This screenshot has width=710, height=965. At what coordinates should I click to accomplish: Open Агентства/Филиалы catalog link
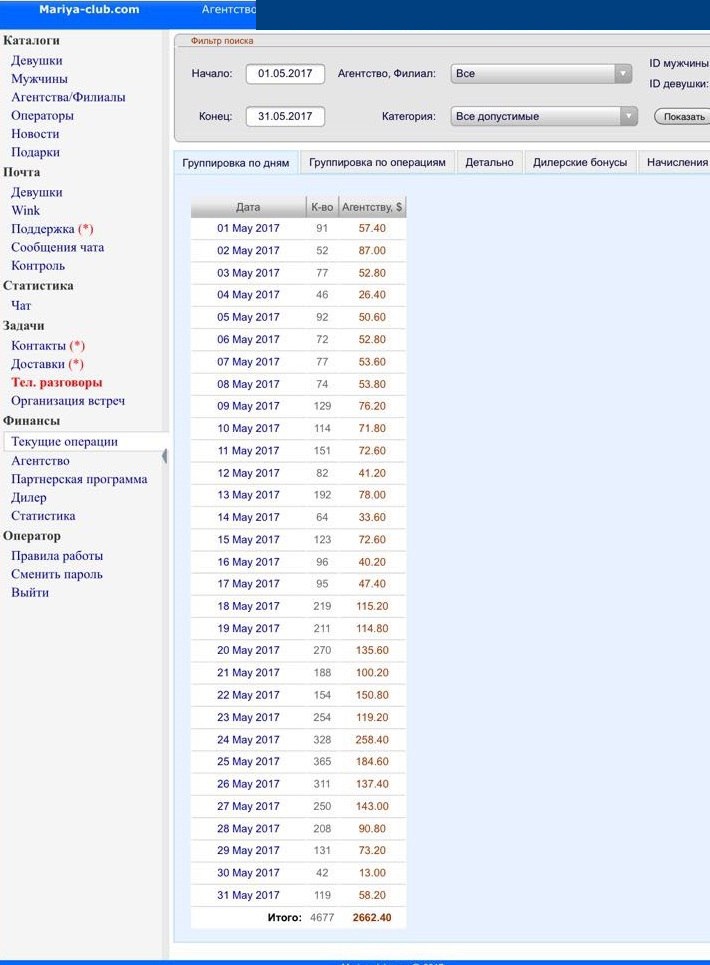pyautogui.click(x=68, y=97)
